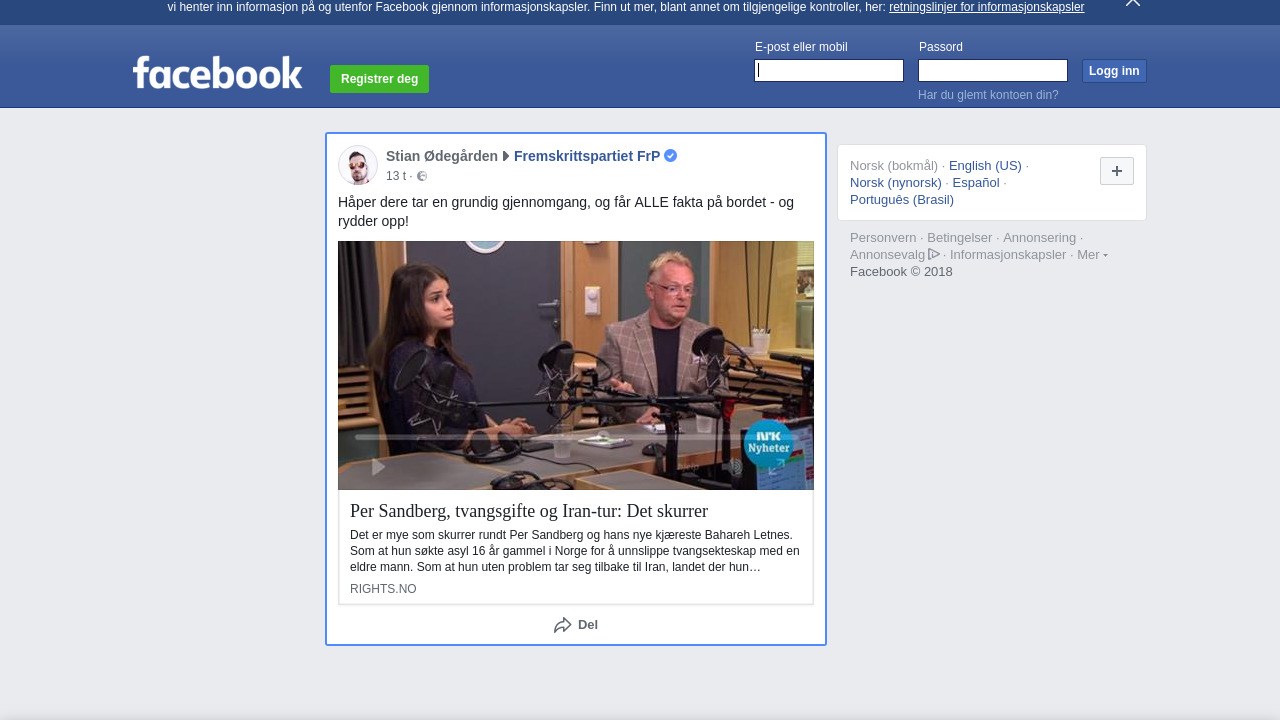Open the Informasjonskapsler footer link
The image size is (1280, 720).
click(x=1008, y=255)
